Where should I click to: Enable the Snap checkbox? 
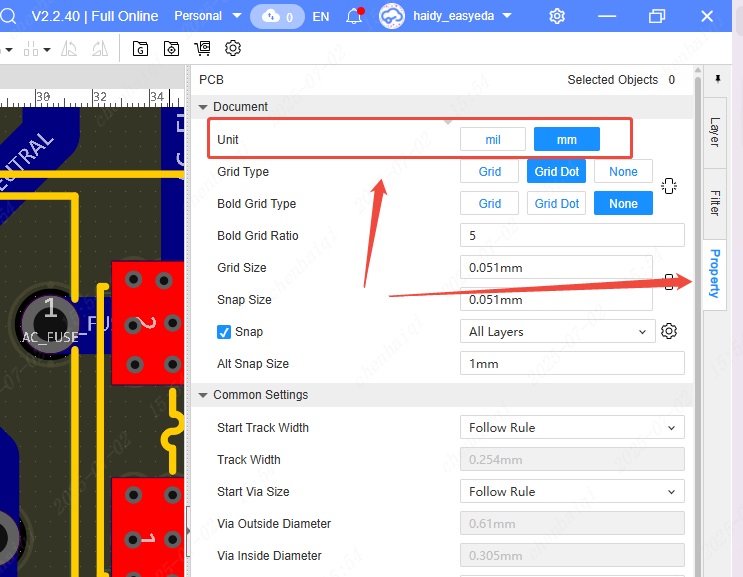224,332
